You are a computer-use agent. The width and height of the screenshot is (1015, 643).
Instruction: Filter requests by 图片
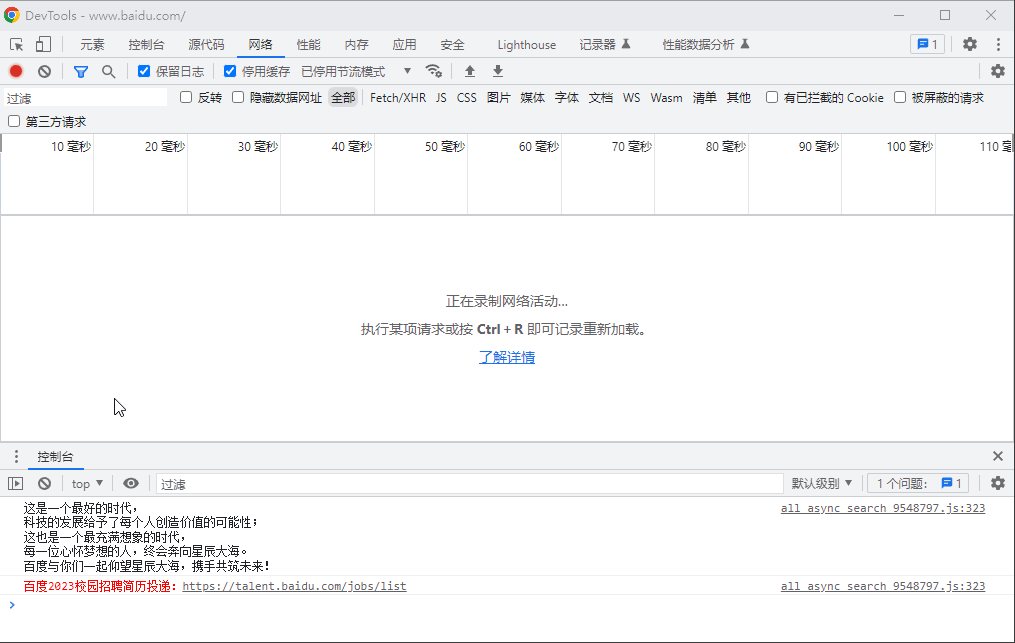[x=498, y=98]
